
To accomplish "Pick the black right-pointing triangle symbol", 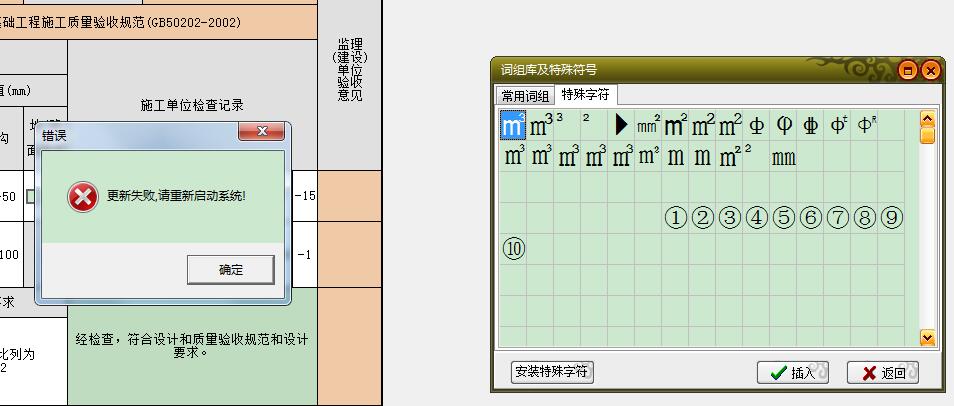I will click(x=621, y=126).
